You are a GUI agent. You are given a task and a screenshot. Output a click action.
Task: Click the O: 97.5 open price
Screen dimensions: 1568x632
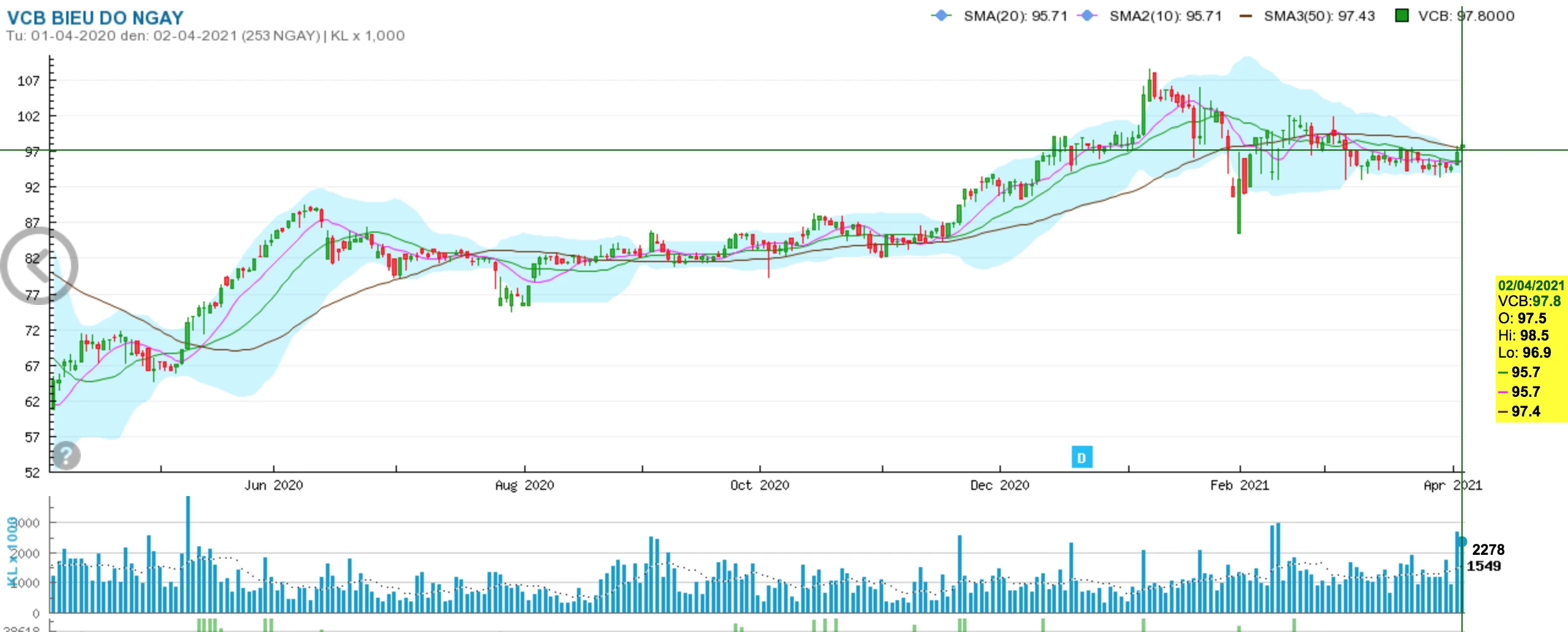(1522, 318)
